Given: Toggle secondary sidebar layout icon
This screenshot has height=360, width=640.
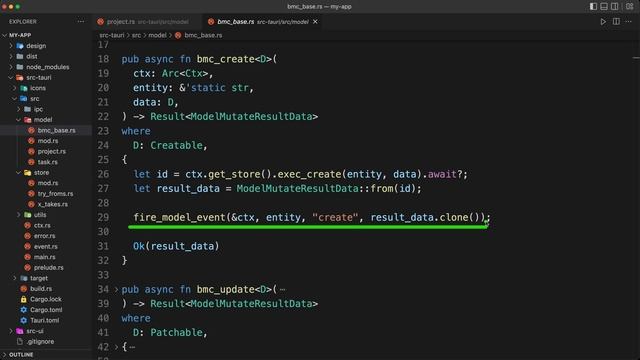Looking at the screenshot, I should (x=614, y=7).
